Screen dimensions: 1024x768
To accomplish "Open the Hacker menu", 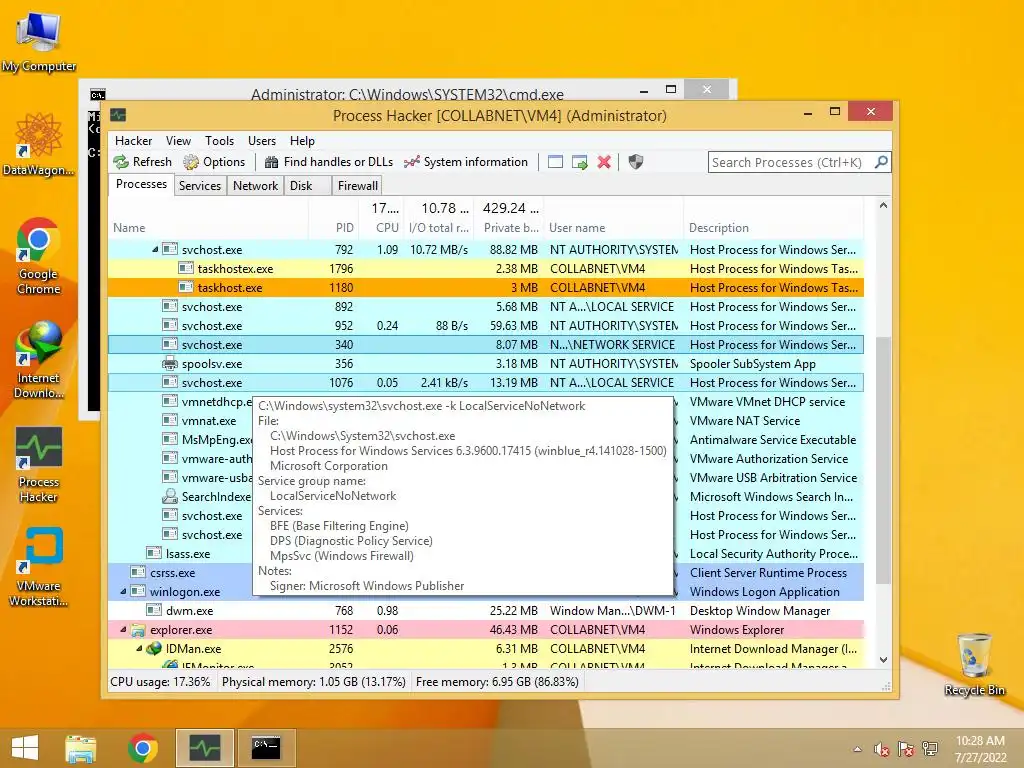I will point(133,141).
